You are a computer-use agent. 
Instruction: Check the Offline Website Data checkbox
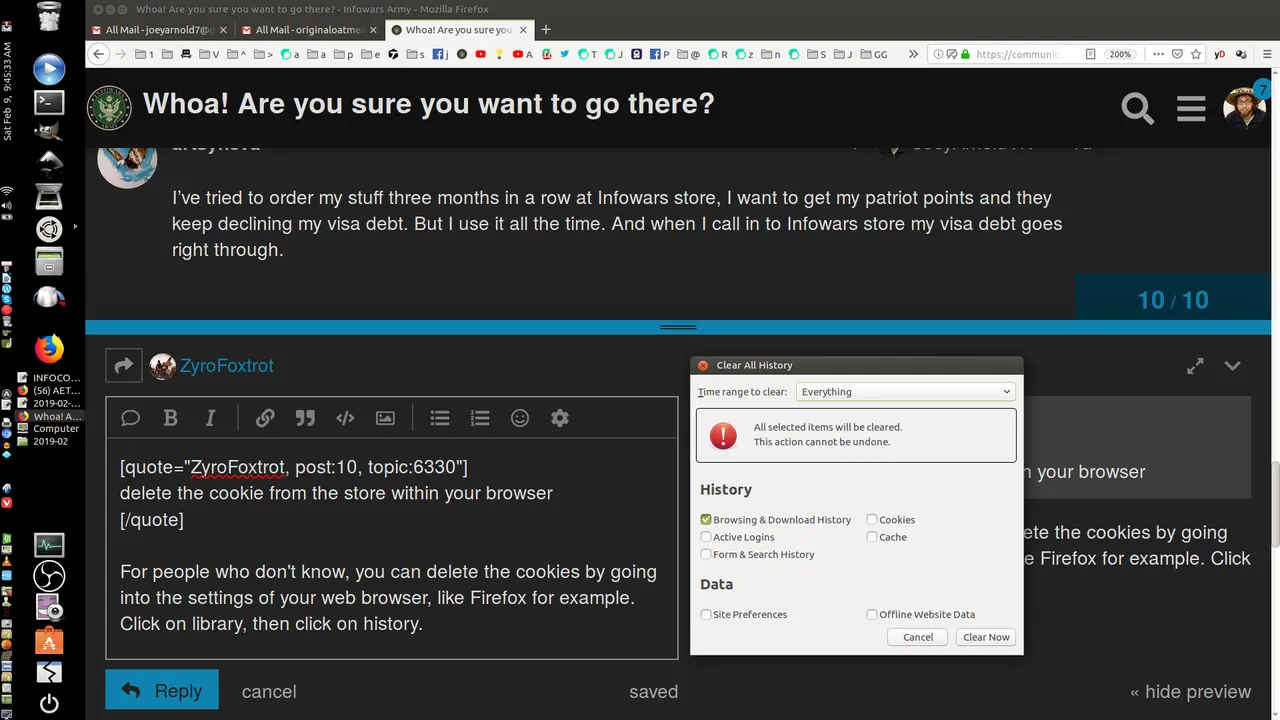pyautogui.click(x=872, y=614)
